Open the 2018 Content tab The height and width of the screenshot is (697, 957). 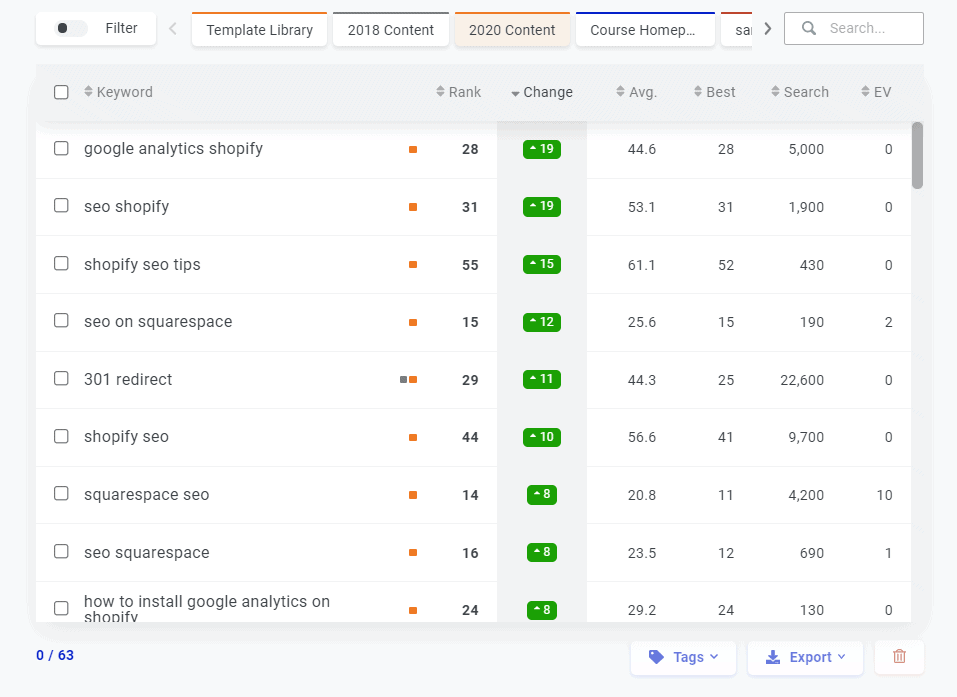tap(391, 30)
